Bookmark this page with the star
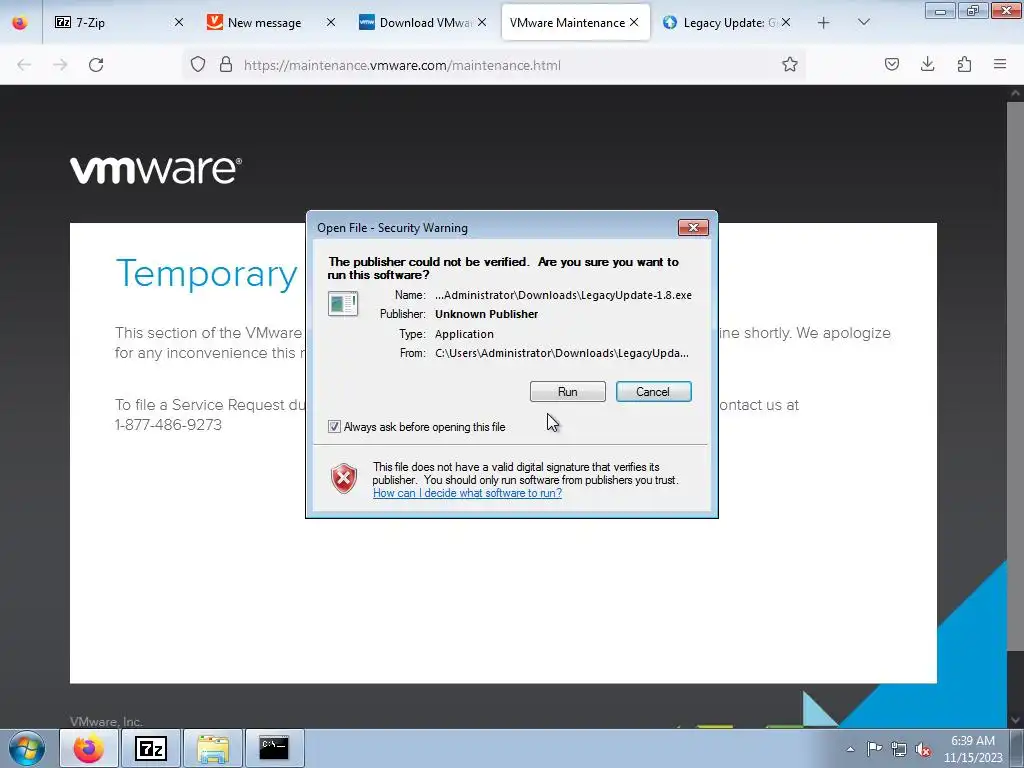 coord(790,64)
